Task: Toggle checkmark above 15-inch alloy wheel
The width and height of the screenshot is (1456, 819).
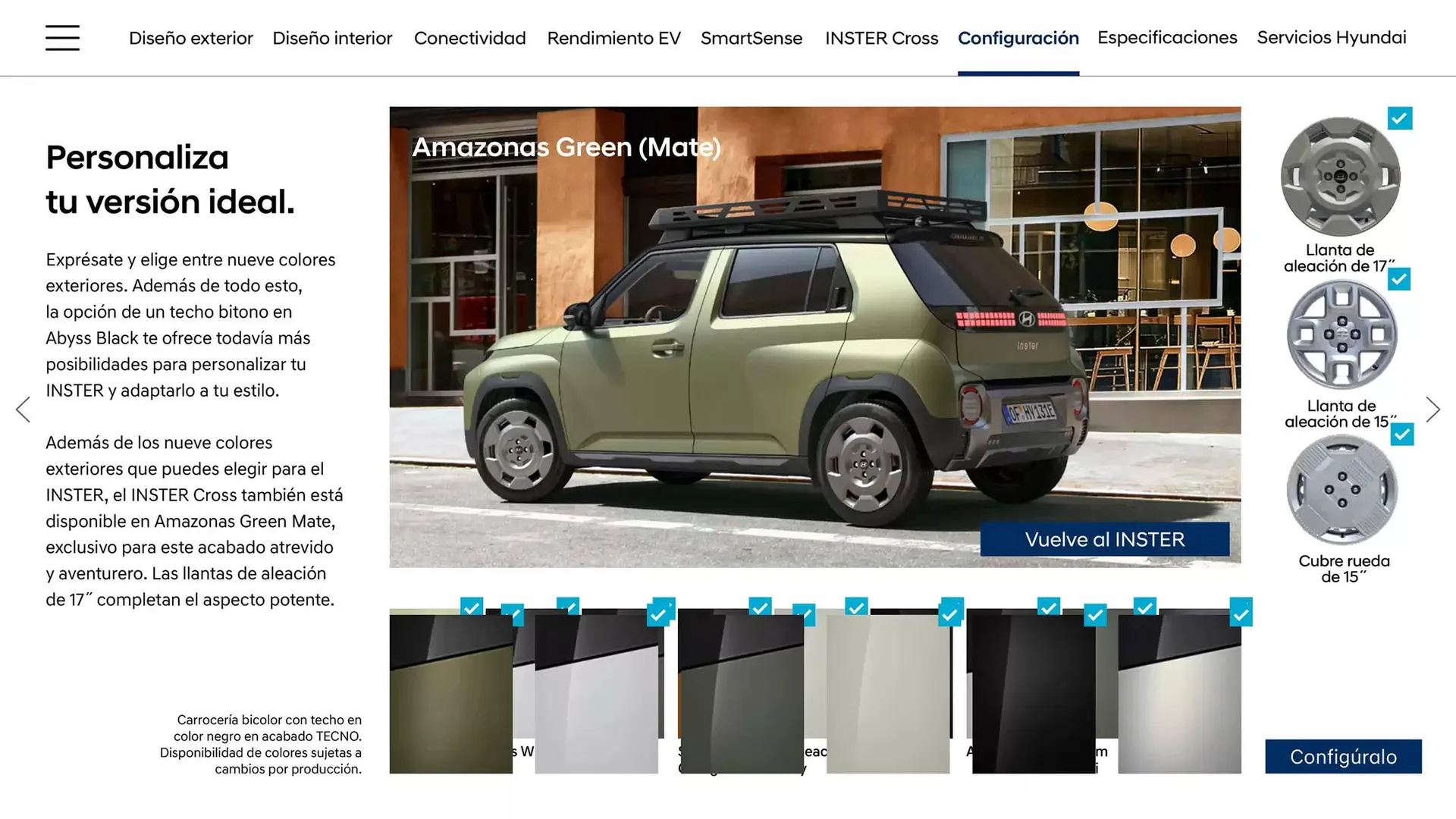Action: coord(1399,279)
